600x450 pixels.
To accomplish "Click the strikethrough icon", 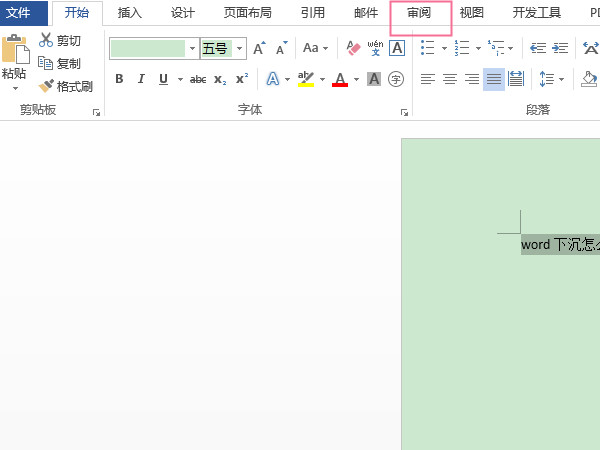I will (198, 79).
